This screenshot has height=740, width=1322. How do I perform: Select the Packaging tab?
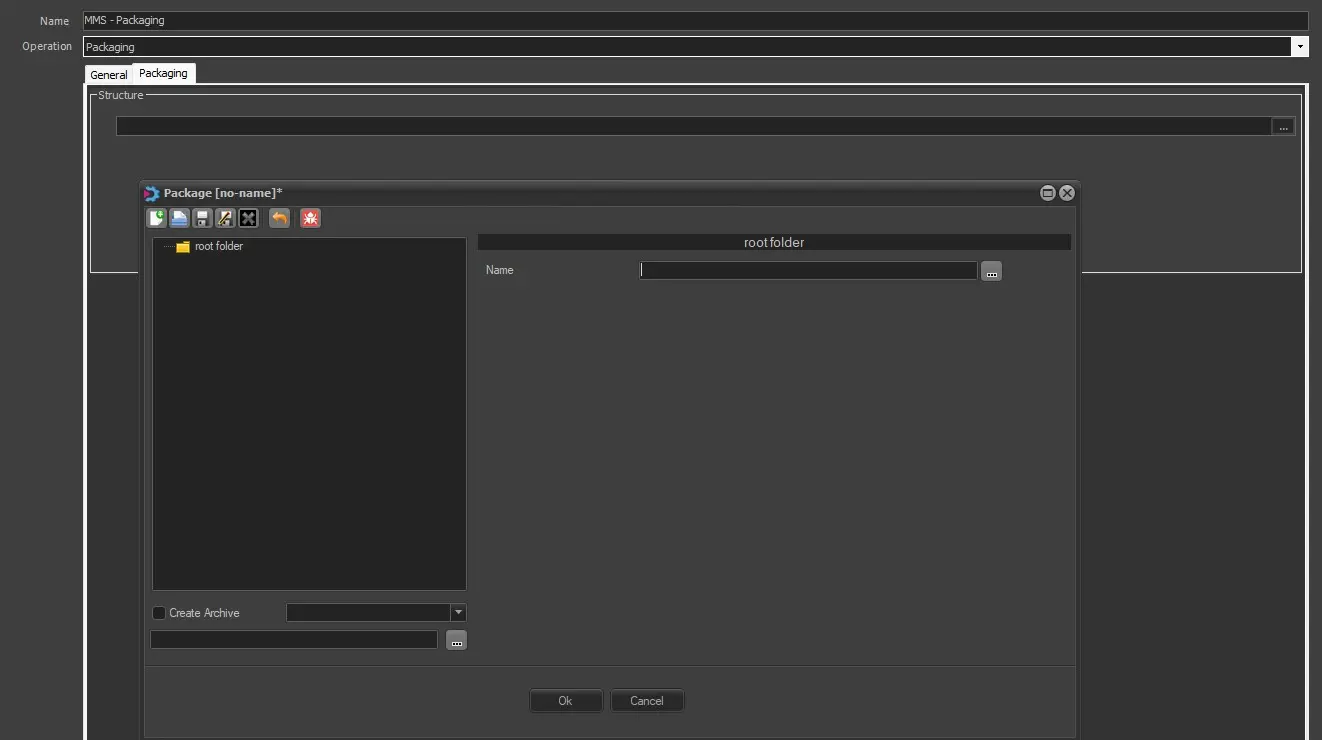click(x=163, y=73)
